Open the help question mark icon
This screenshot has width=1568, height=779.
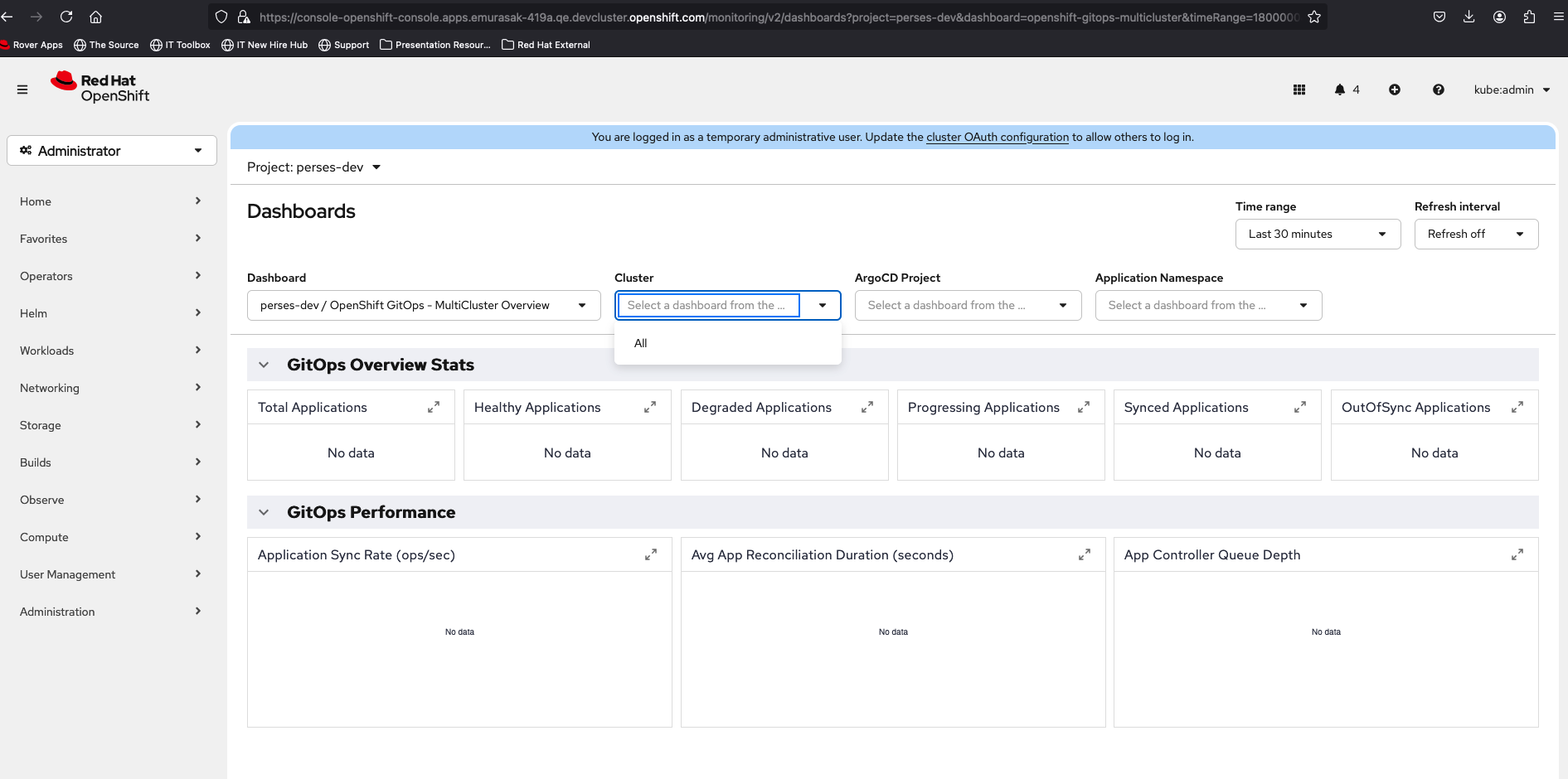[1438, 90]
